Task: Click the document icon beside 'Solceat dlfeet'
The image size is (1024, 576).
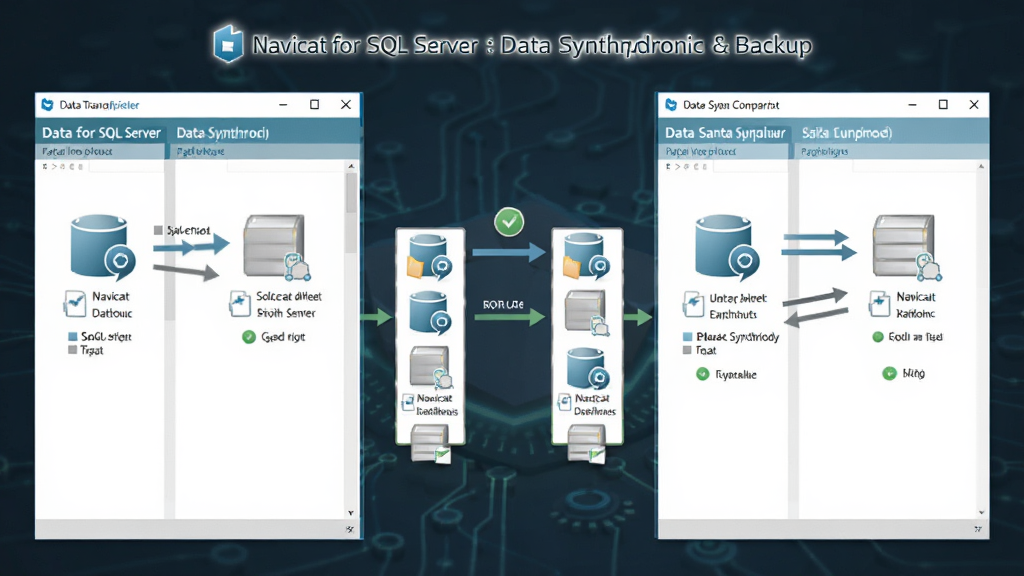Action: click(x=240, y=304)
